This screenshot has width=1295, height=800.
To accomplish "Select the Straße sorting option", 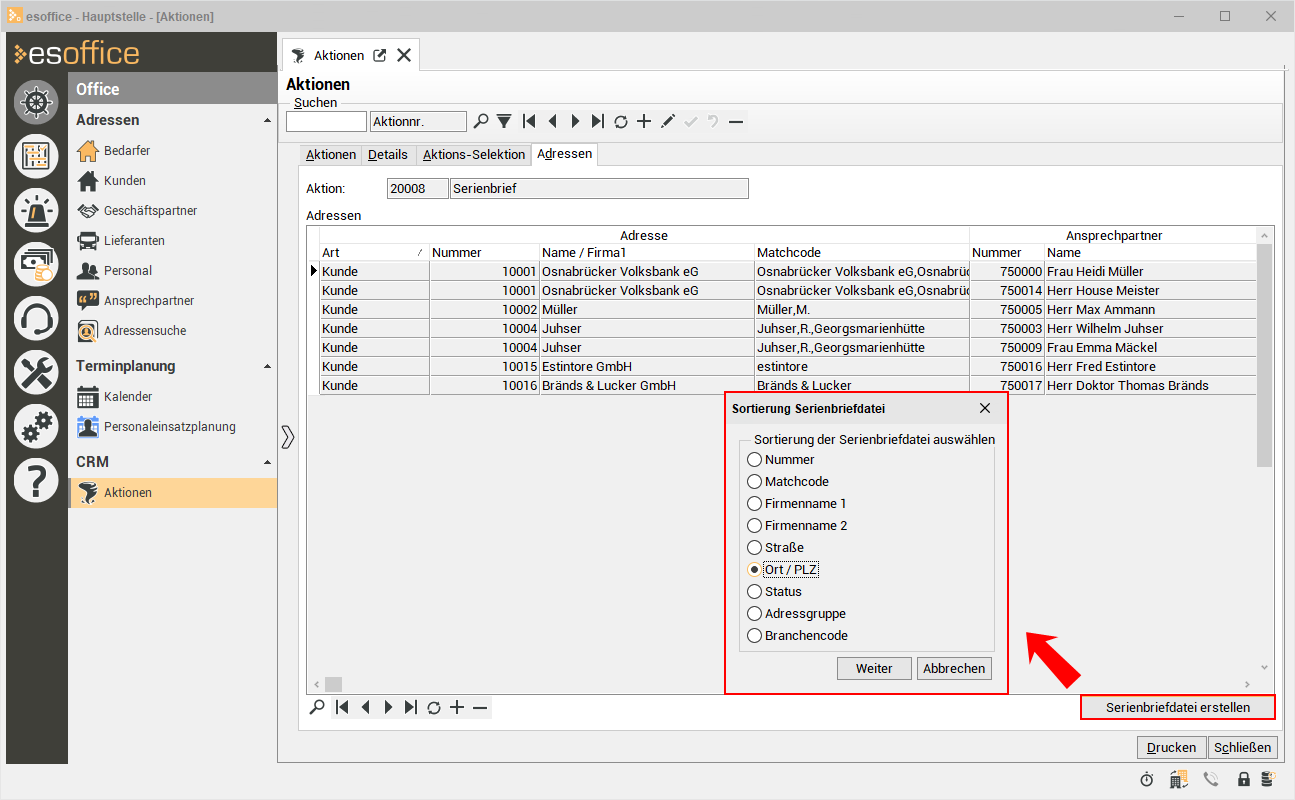I will click(x=776, y=548).
